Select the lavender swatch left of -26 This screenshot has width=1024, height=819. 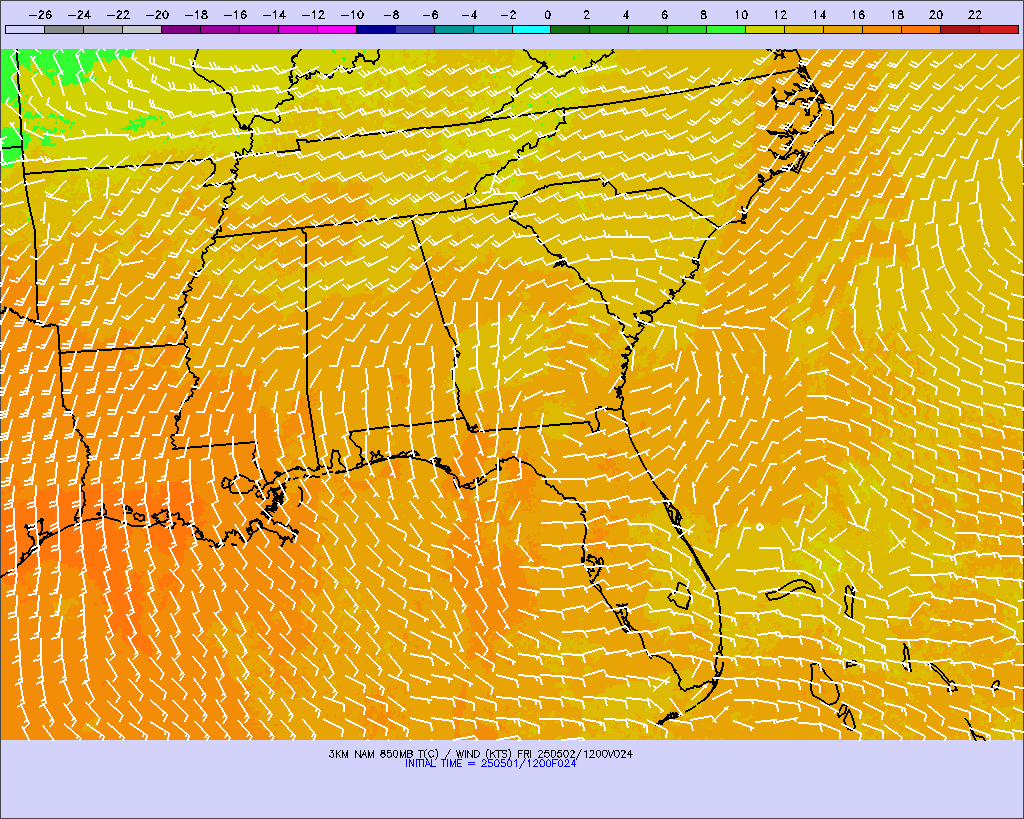click(25, 29)
